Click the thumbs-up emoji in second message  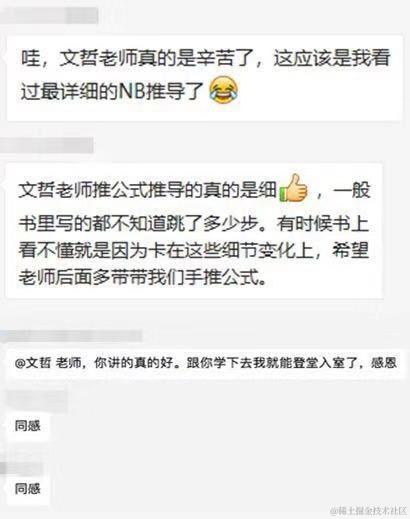tap(293, 189)
